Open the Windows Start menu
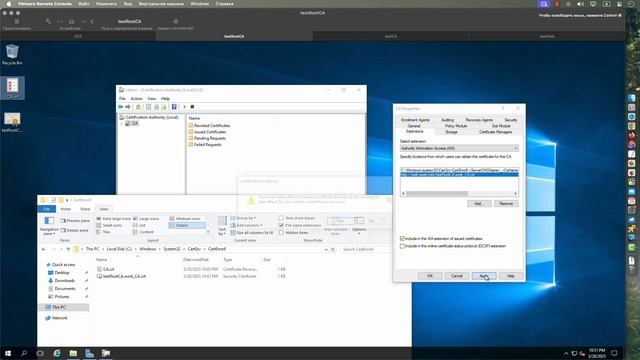The height and width of the screenshot is (360, 640). (x=8, y=353)
